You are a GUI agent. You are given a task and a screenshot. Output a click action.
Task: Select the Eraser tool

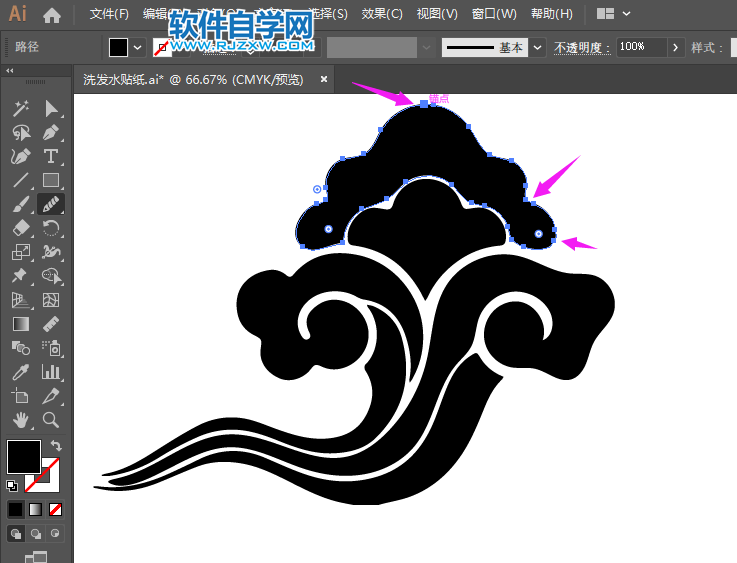pos(21,228)
